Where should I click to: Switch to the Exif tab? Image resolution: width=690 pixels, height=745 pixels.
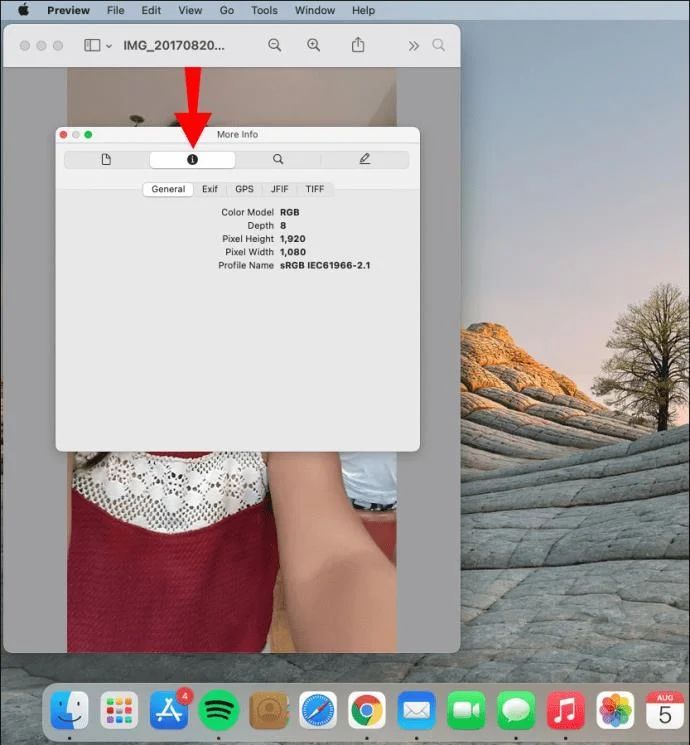pos(210,189)
